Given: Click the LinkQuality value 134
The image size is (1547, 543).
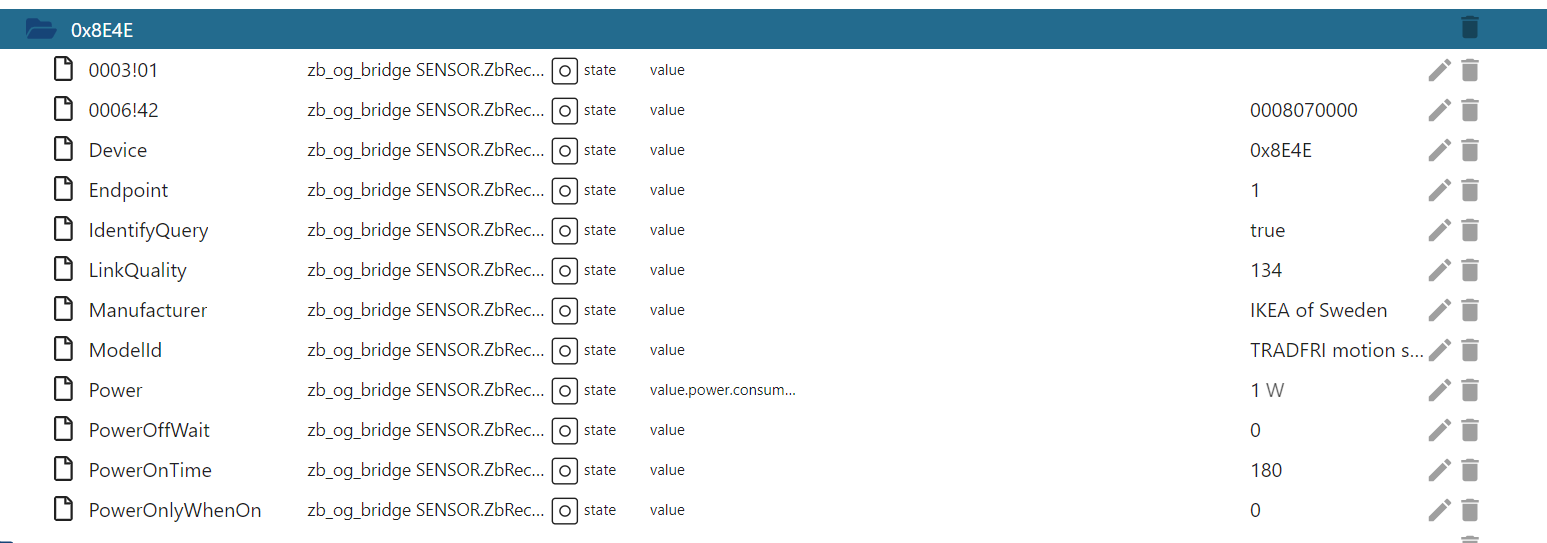Looking at the screenshot, I should (1266, 270).
